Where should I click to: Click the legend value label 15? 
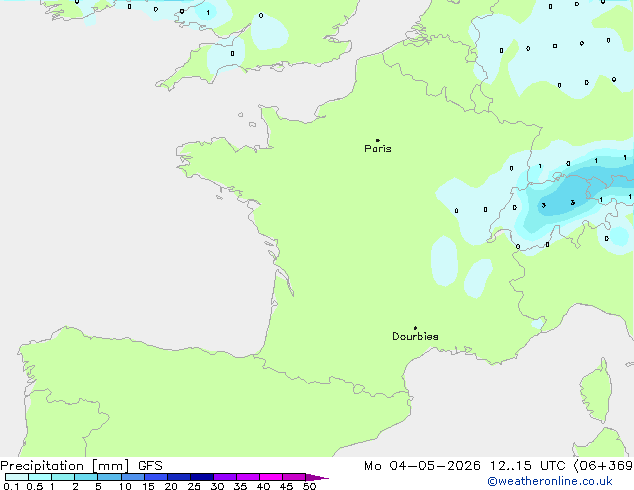coord(148,486)
